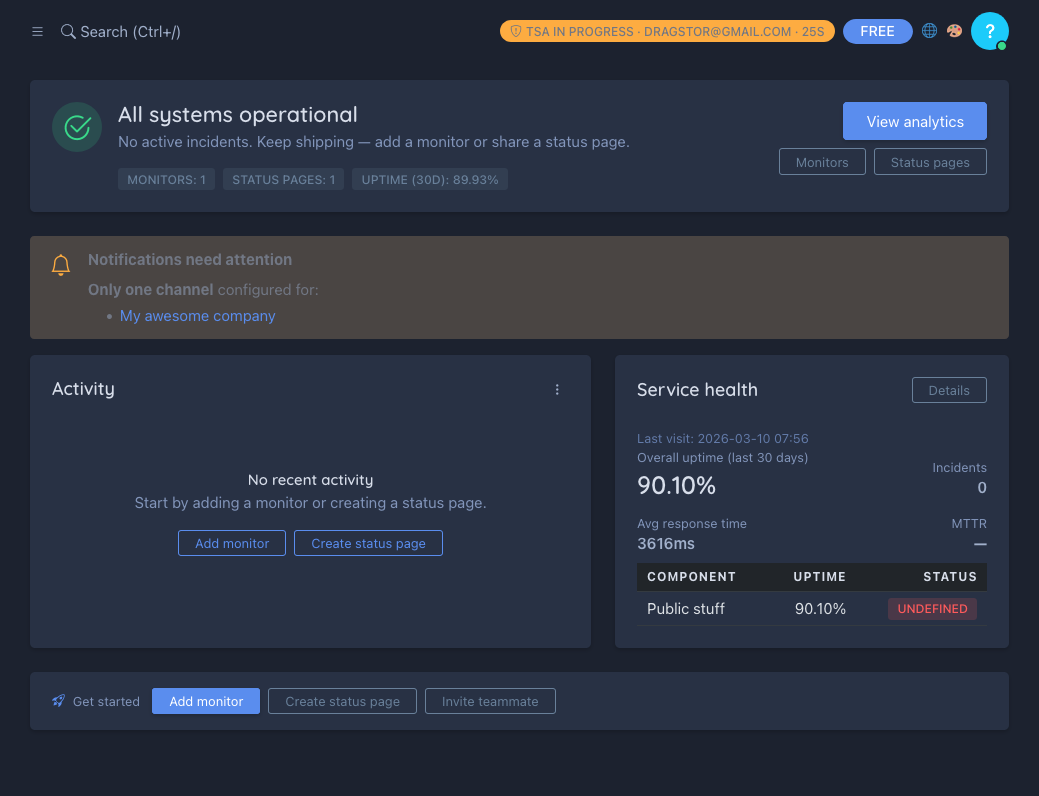Viewport: 1039px width, 796px height.
Task: Click the shield icon in TSA banner
Action: click(515, 31)
